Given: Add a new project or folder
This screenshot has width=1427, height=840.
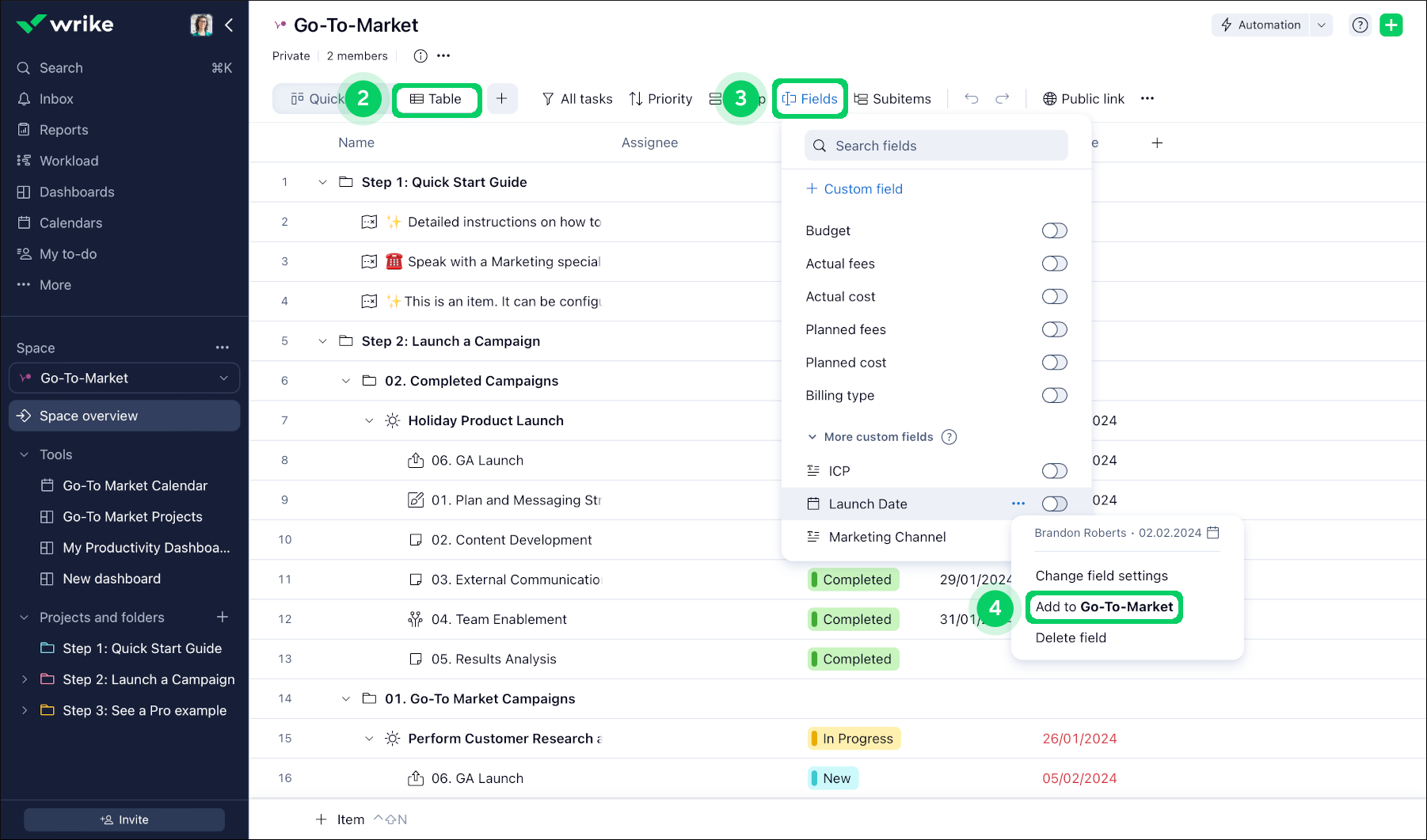Looking at the screenshot, I should tap(223, 617).
